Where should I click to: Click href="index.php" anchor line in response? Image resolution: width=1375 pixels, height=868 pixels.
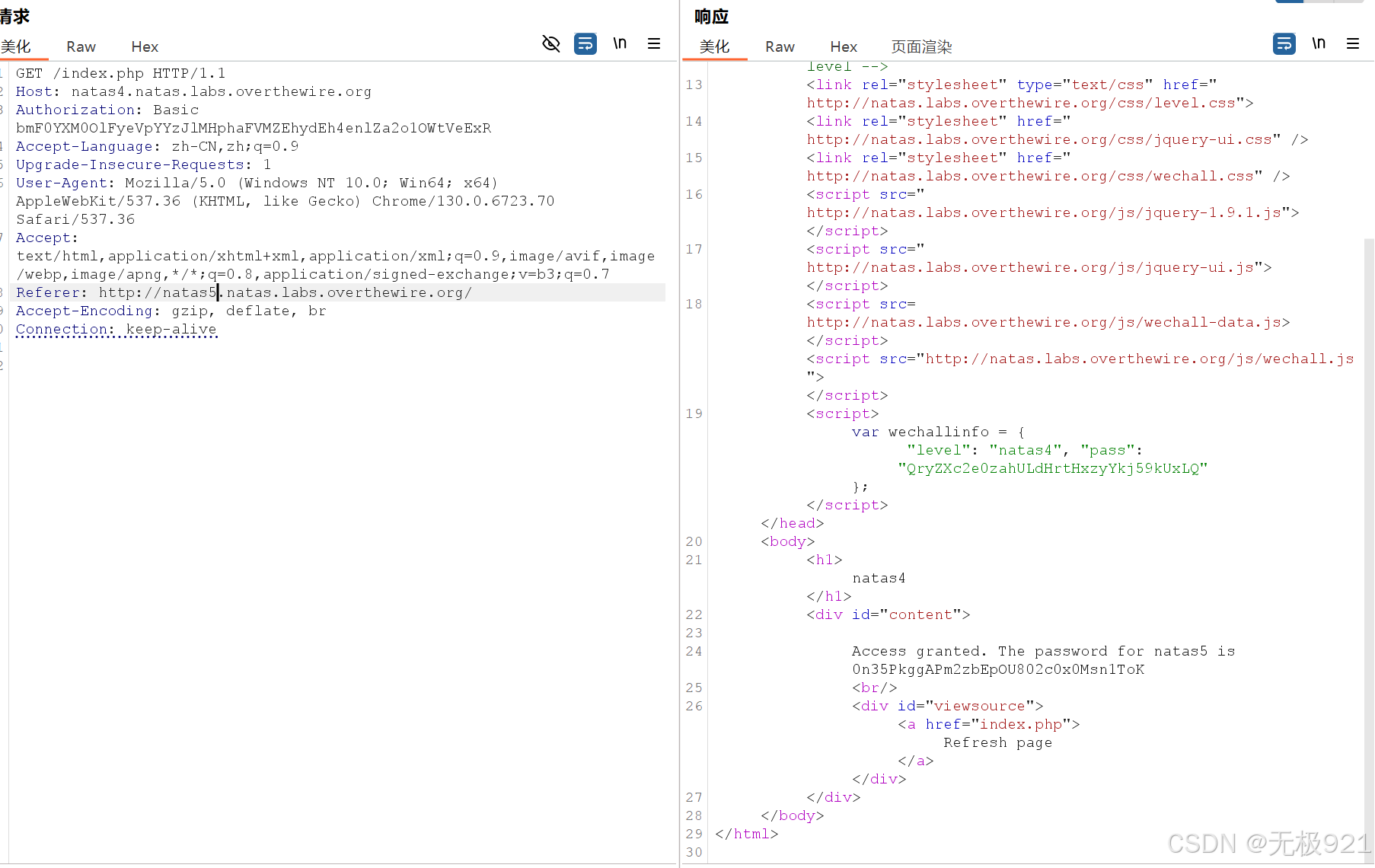click(x=988, y=724)
